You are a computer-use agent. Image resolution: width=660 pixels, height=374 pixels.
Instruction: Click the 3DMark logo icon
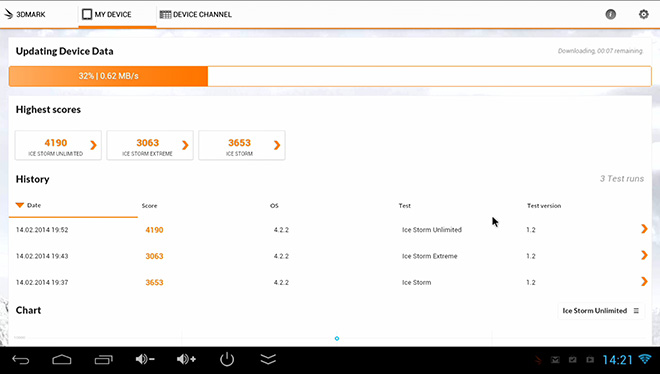click(8, 14)
